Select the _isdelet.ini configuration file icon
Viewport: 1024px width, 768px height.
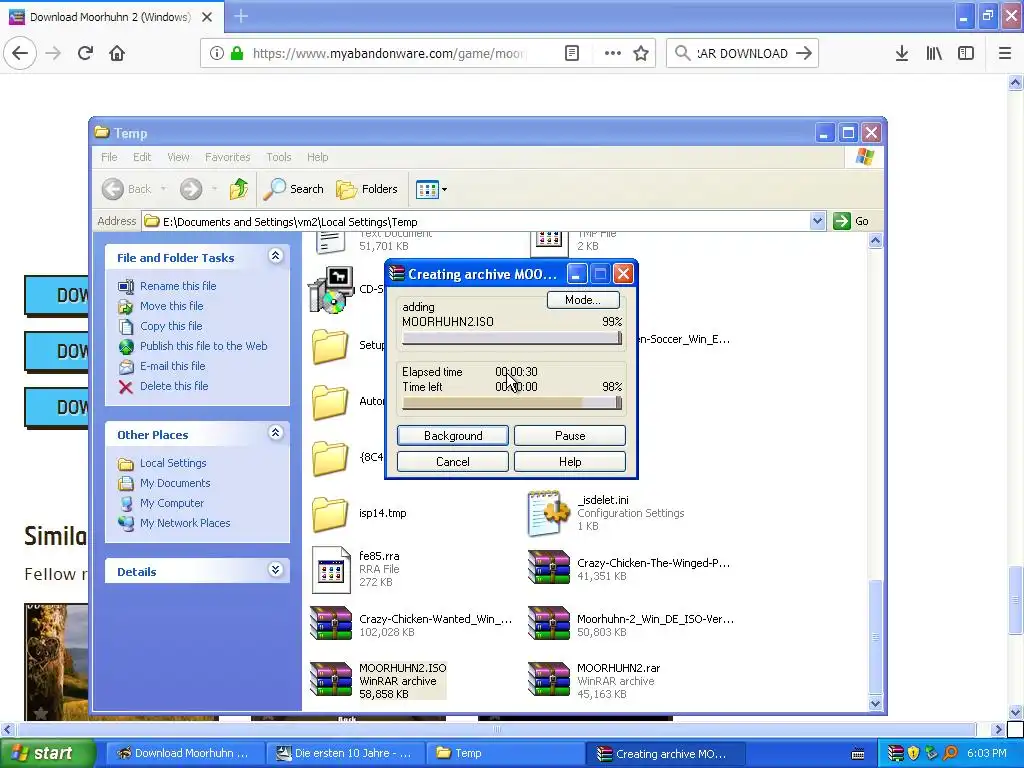pyautogui.click(x=548, y=513)
